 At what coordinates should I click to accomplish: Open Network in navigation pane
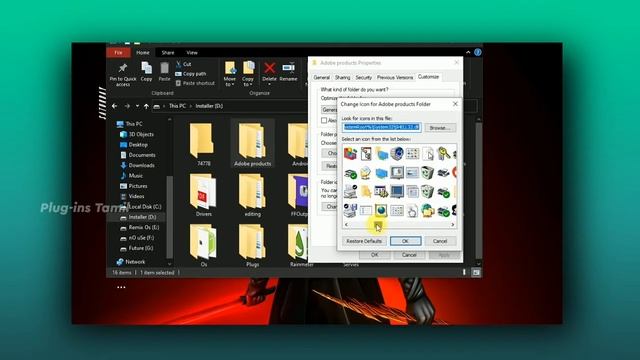tap(131, 262)
